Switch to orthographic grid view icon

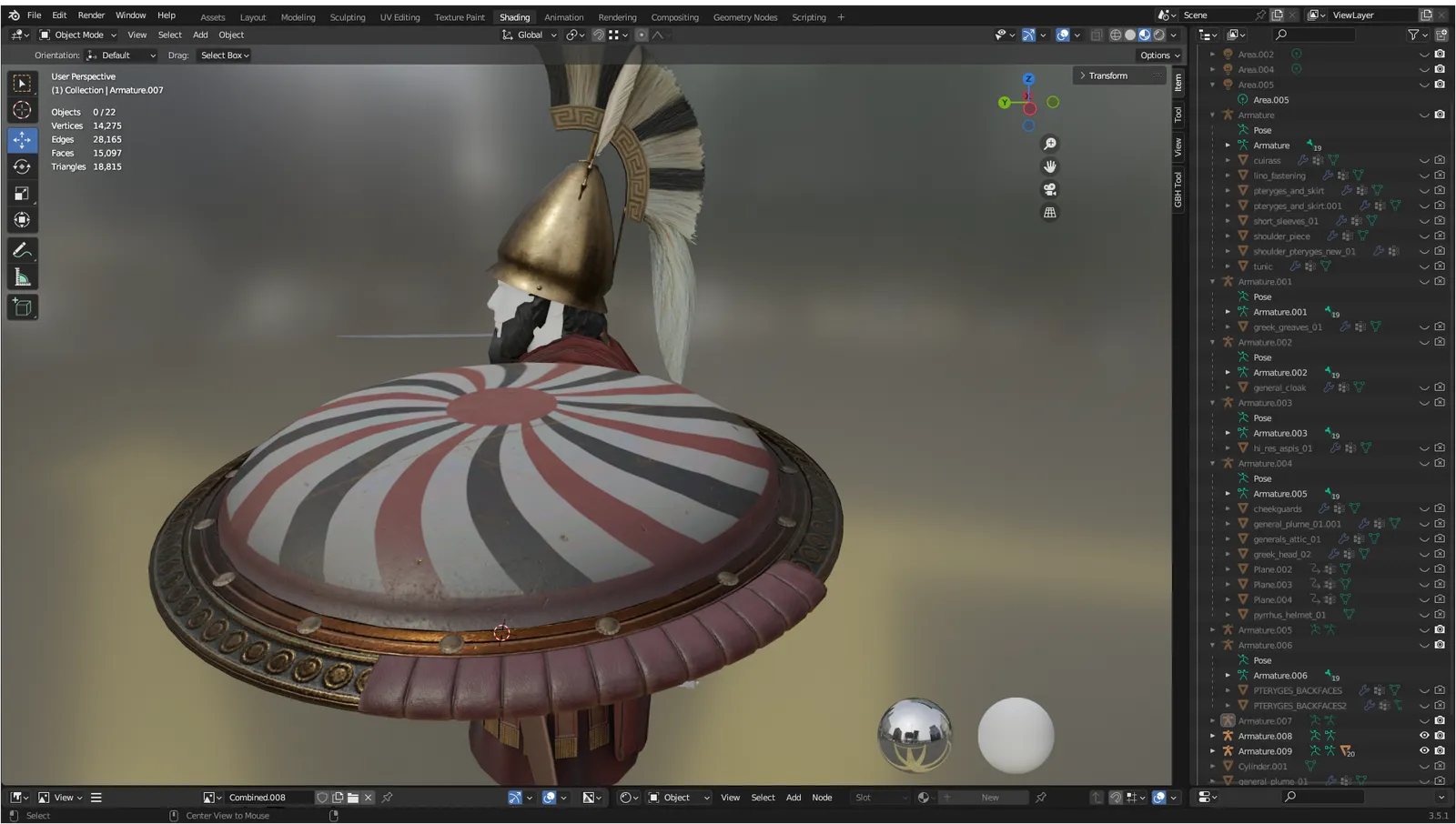click(1050, 212)
